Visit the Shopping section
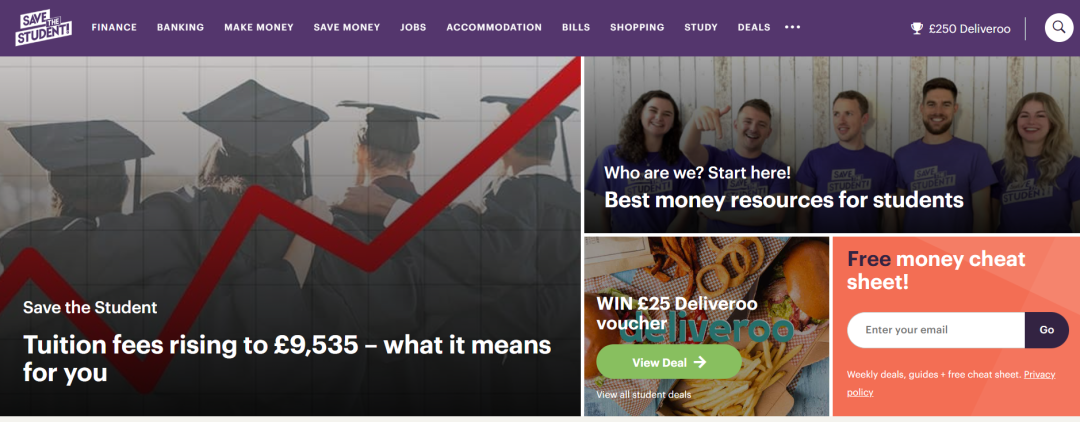The height and width of the screenshot is (422, 1080). (x=637, y=28)
